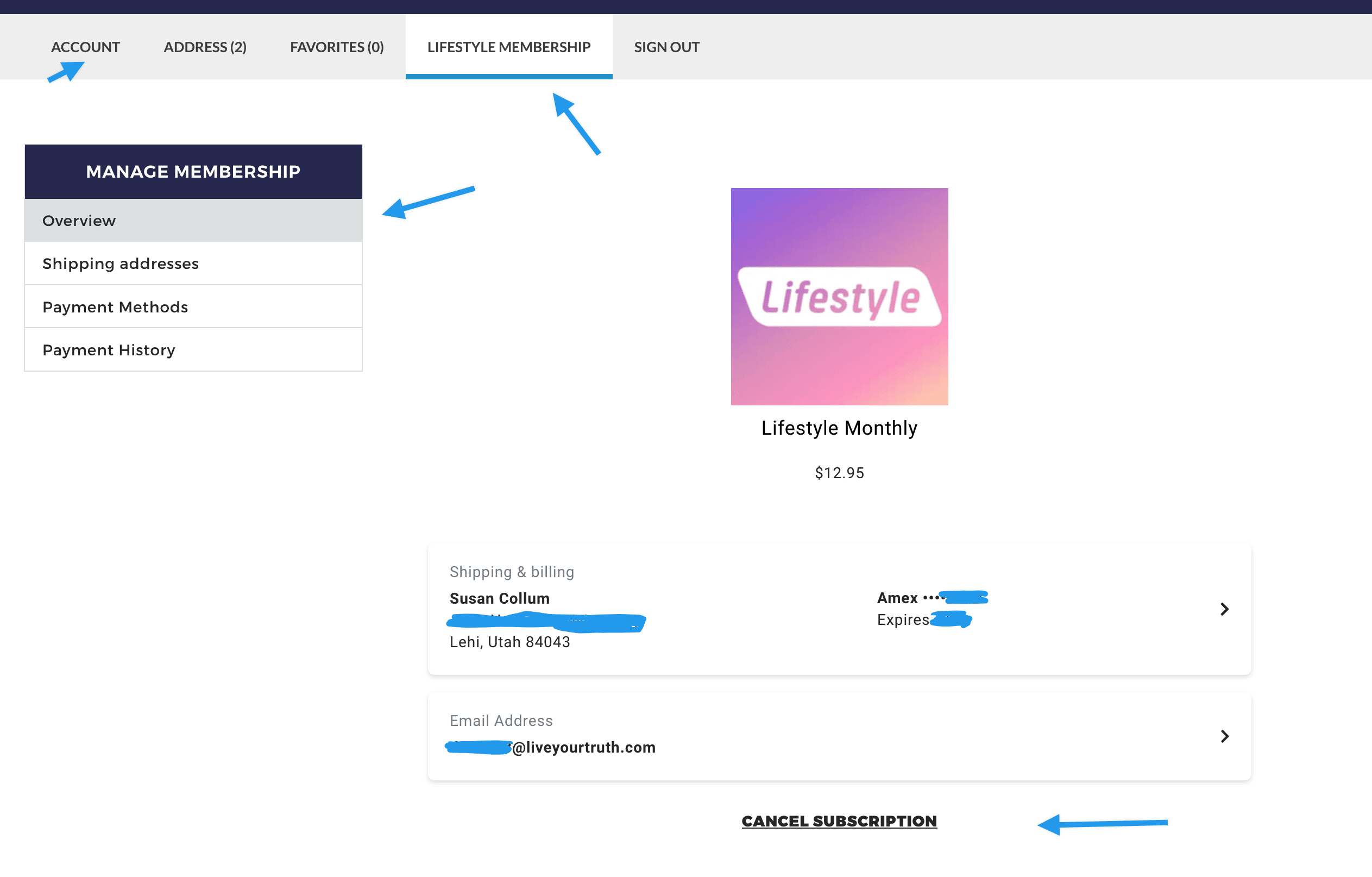Open the Account tab

85,47
